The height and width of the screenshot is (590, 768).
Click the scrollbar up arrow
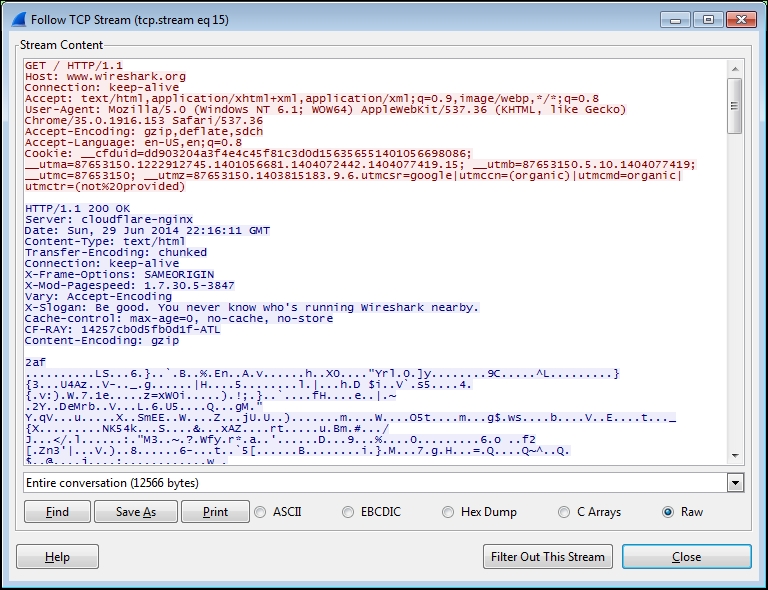point(735,69)
